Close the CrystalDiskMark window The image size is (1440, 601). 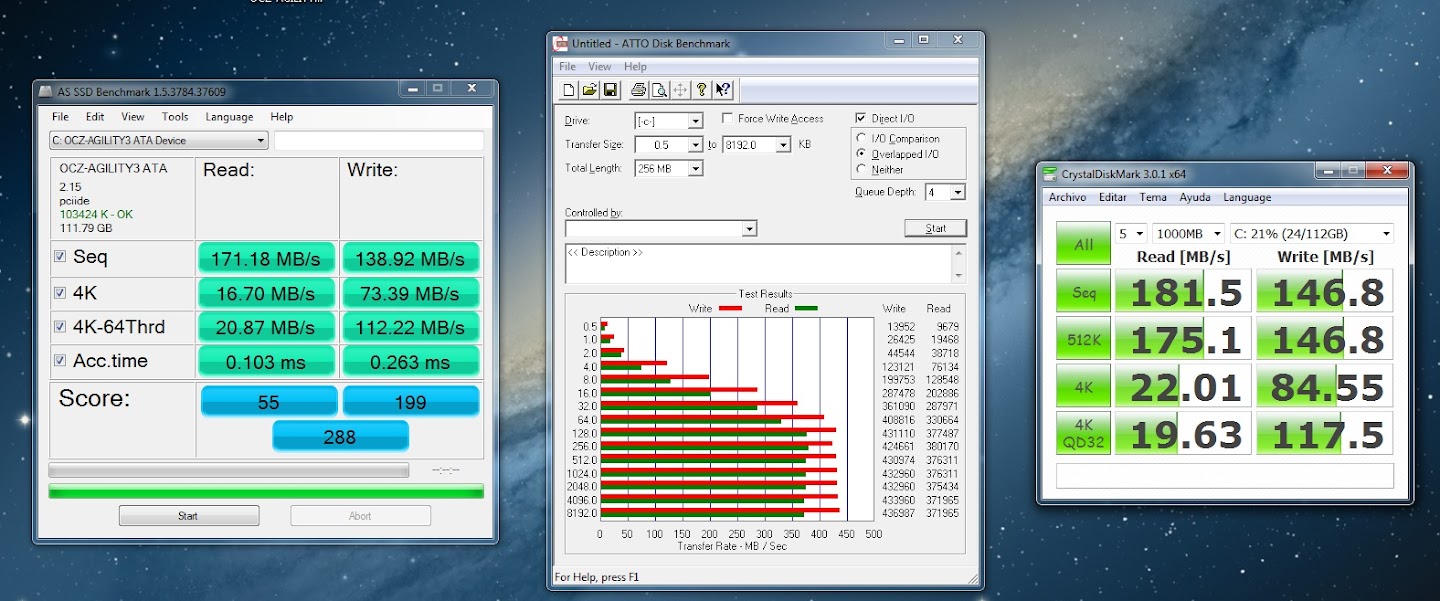click(1387, 170)
